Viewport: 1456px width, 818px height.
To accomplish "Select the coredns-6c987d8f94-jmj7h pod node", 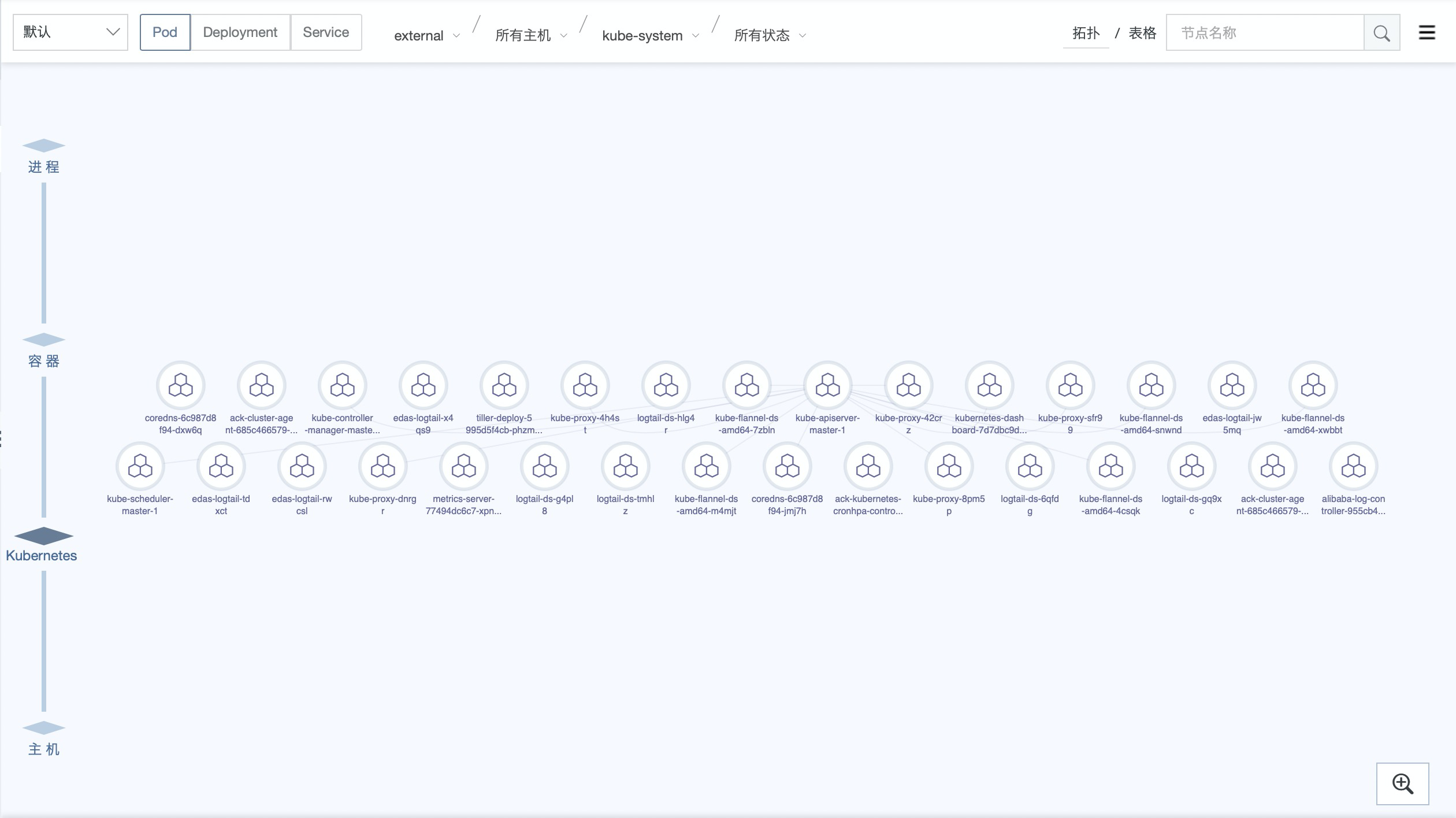I will tap(788, 466).
